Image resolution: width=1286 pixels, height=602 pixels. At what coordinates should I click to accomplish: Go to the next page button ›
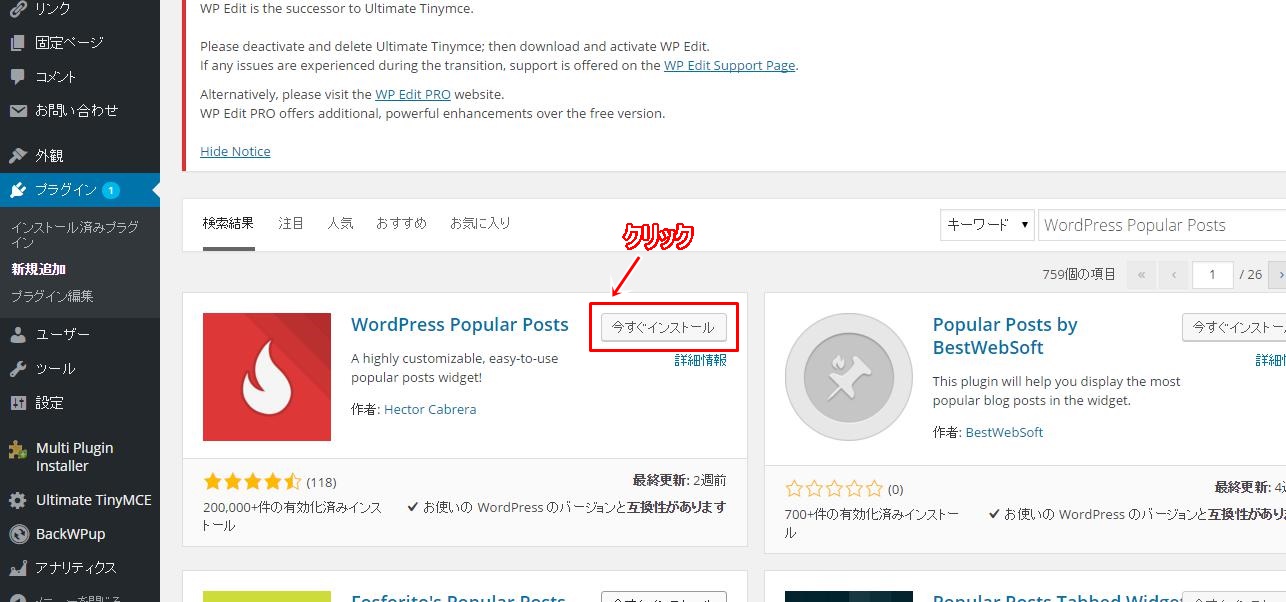coord(1278,275)
